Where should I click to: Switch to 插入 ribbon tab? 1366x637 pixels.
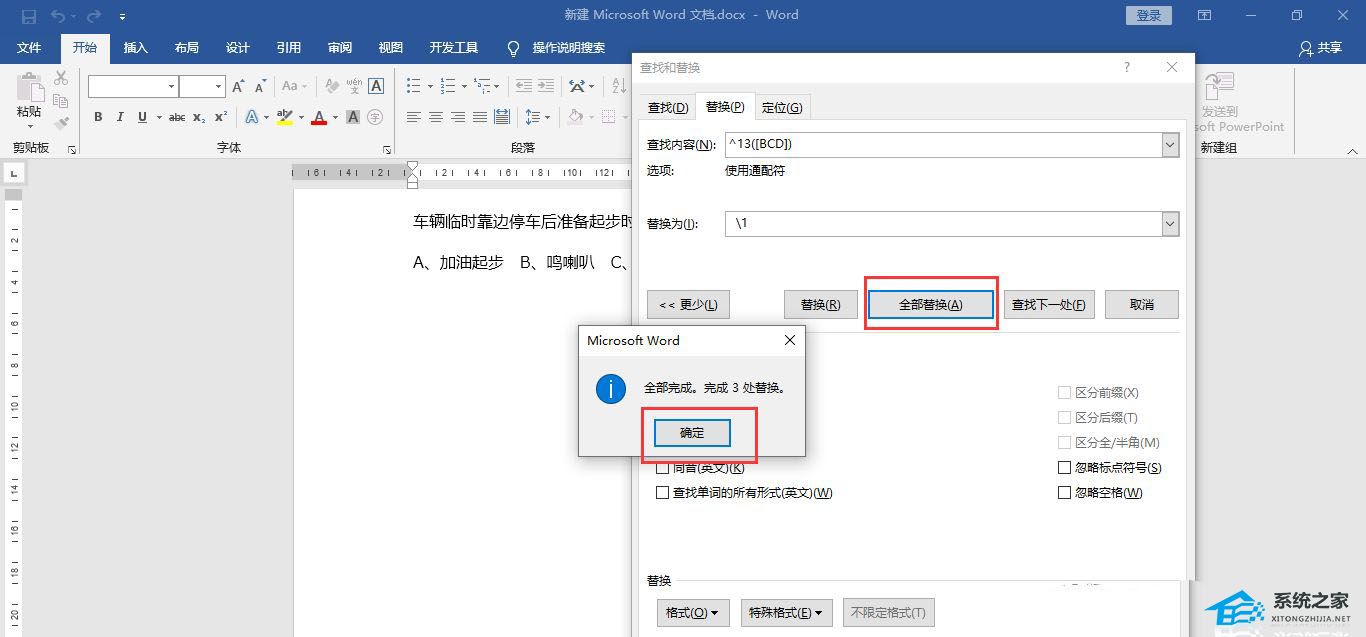point(135,48)
